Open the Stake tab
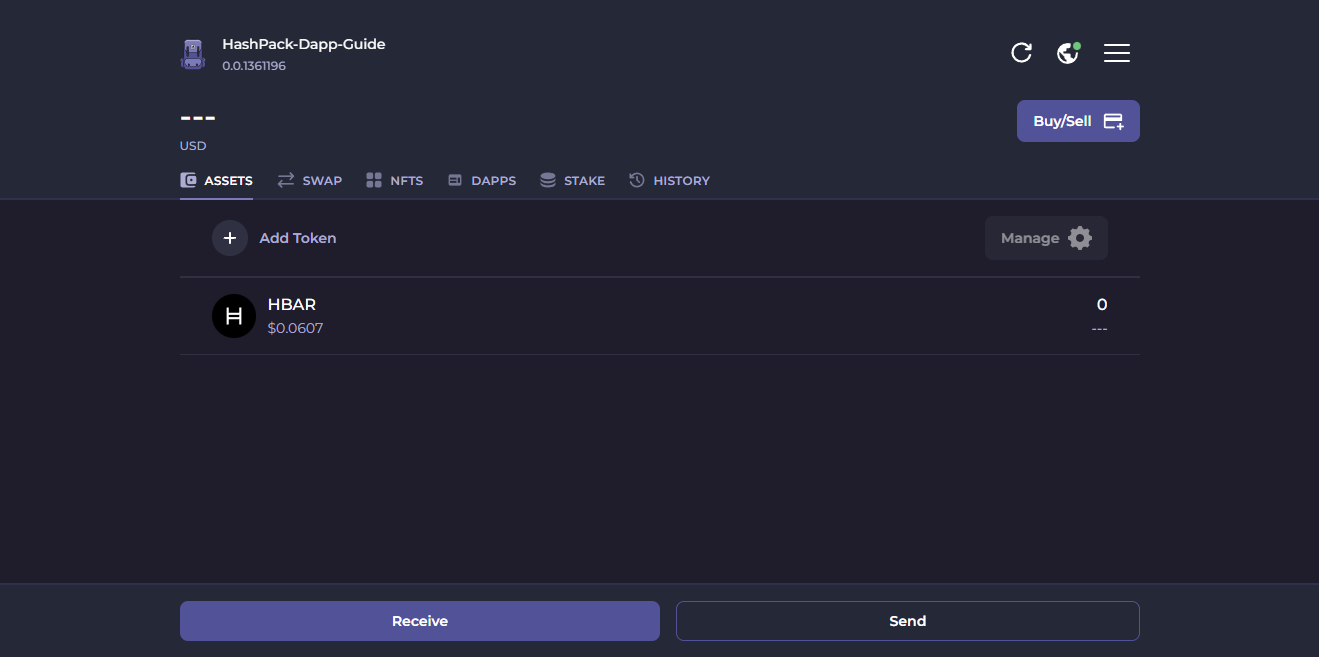Image resolution: width=1319 pixels, height=657 pixels. (x=573, y=181)
